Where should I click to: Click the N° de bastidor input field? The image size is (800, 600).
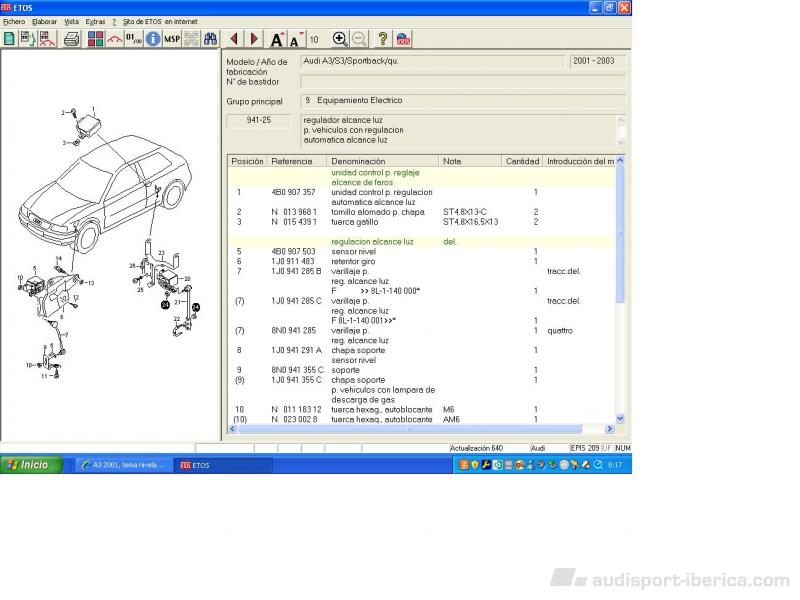463,82
